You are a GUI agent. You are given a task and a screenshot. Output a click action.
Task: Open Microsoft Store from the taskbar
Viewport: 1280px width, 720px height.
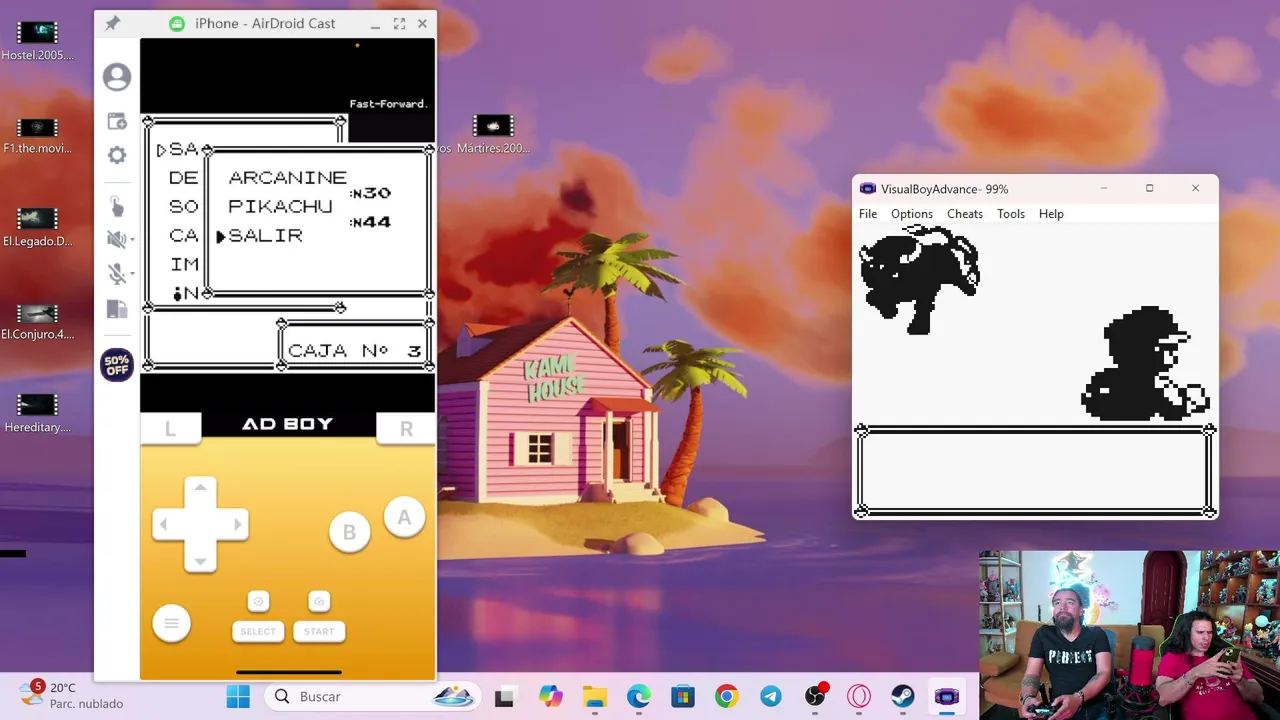click(683, 697)
